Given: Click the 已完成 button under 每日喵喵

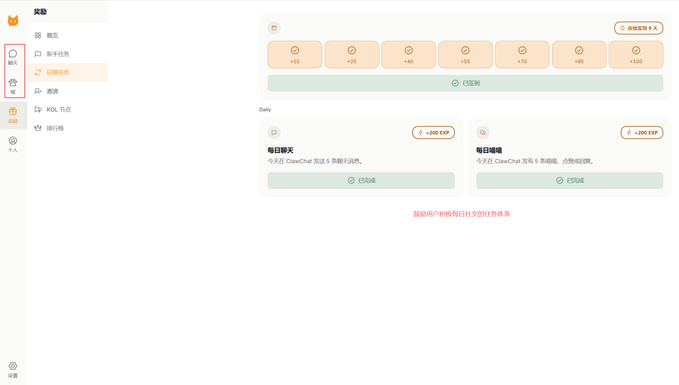Looking at the screenshot, I should 569,181.
